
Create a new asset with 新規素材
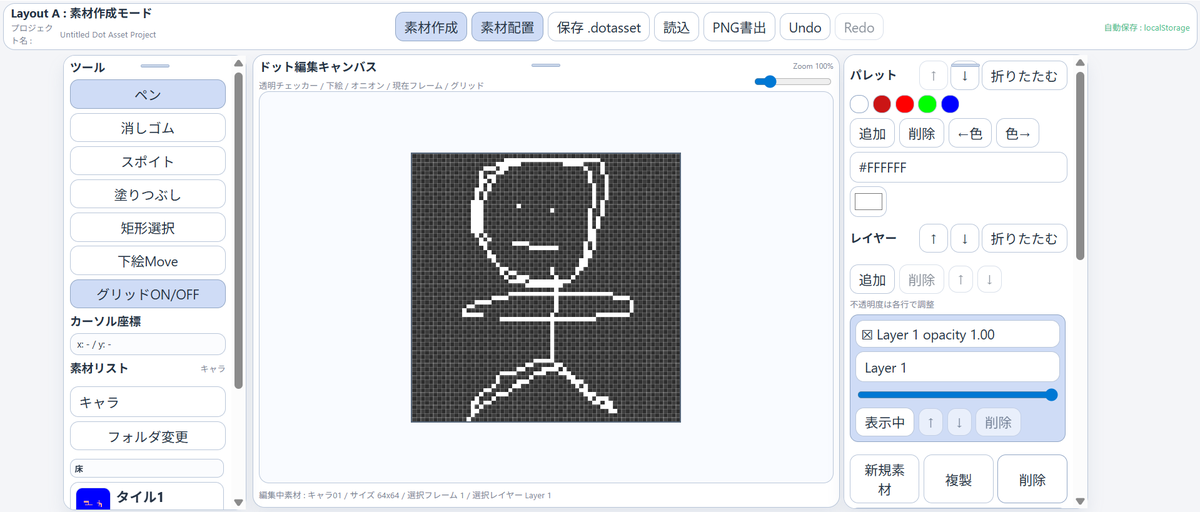click(885, 480)
